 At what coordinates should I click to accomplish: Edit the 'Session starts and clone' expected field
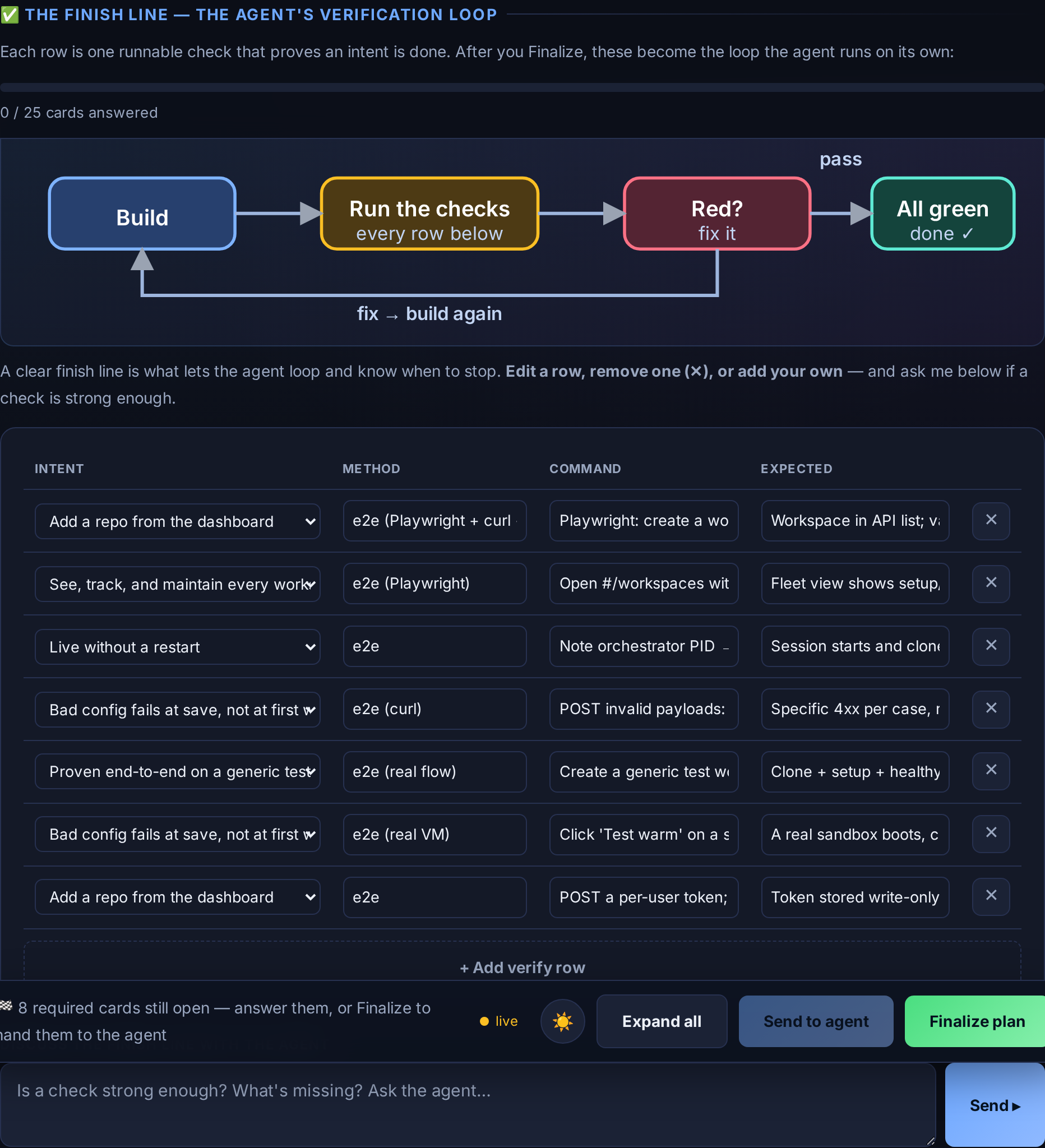855,646
